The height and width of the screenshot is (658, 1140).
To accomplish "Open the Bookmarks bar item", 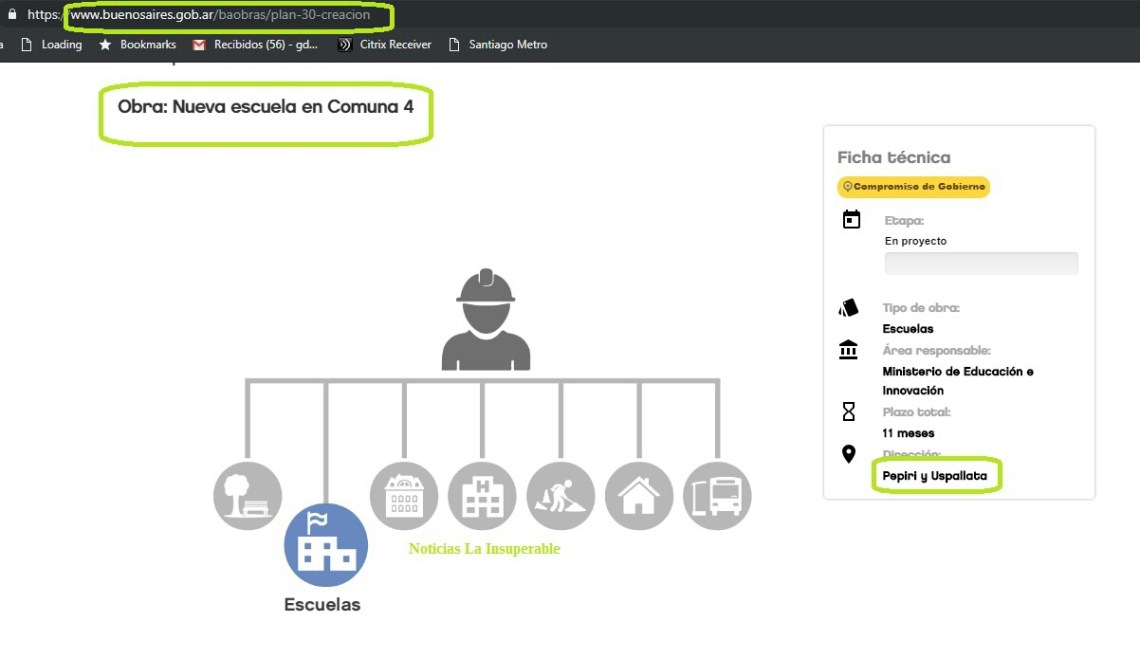I will coord(137,45).
